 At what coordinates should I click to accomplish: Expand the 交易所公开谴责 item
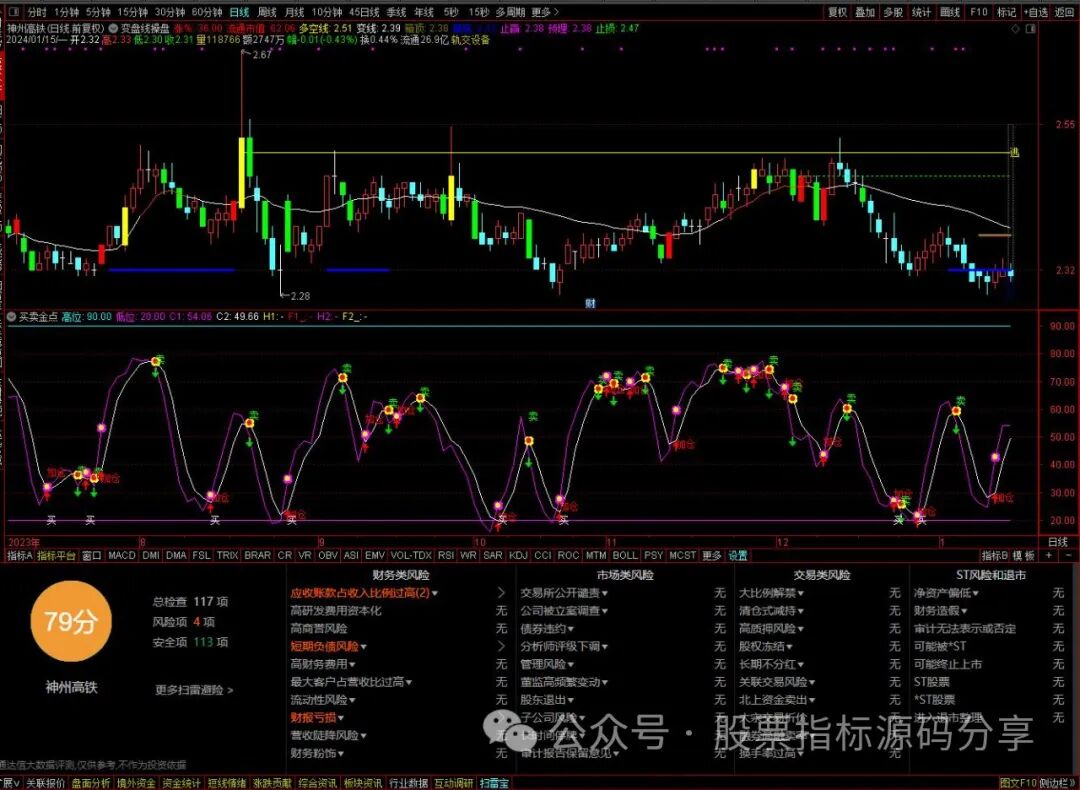(565, 592)
